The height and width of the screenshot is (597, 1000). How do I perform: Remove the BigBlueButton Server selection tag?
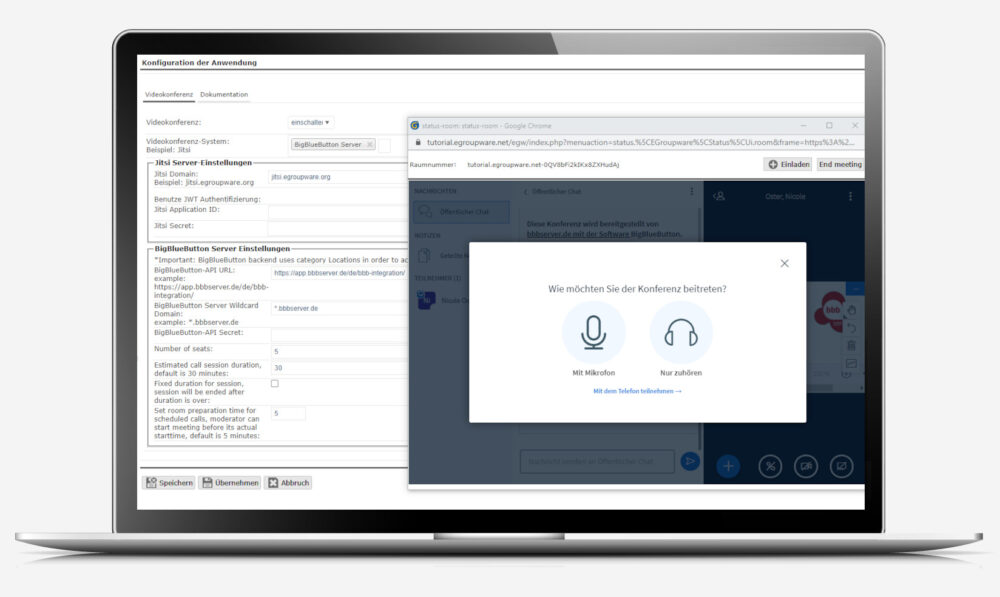click(370, 145)
